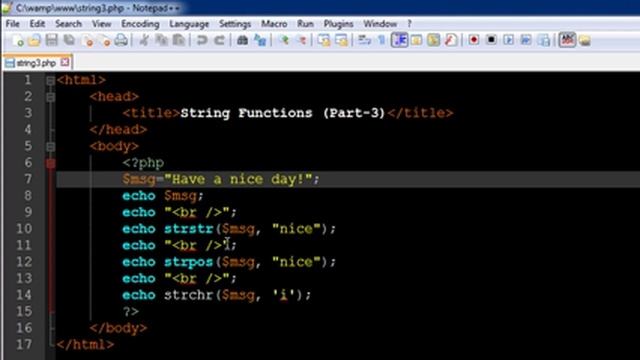The height and width of the screenshot is (360, 640).
Task: Zoom out of the editor text
Action: [301, 40]
